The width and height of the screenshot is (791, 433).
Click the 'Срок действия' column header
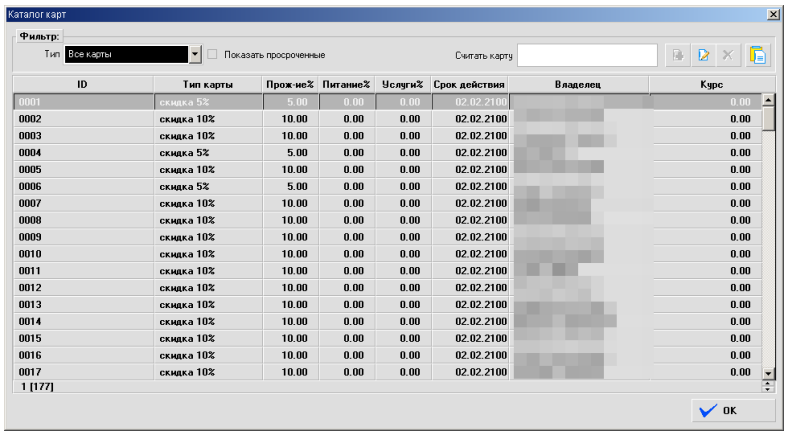tap(470, 85)
